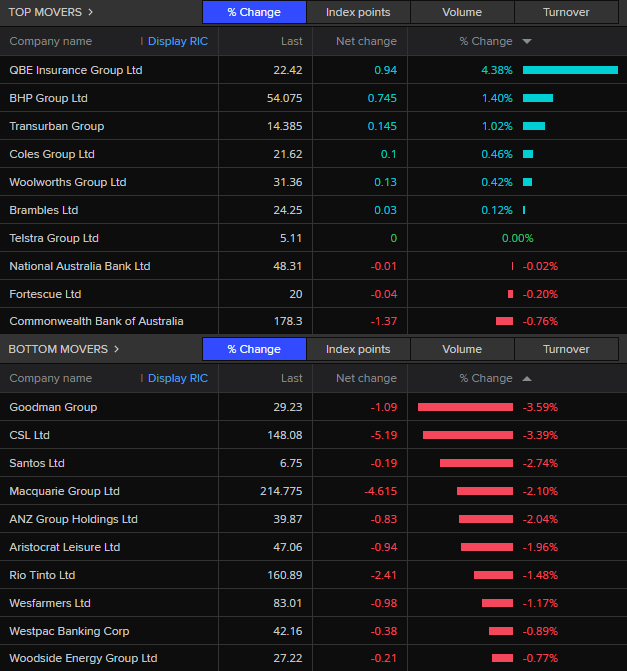Sort Bottom Movers by Last column

coord(292,378)
